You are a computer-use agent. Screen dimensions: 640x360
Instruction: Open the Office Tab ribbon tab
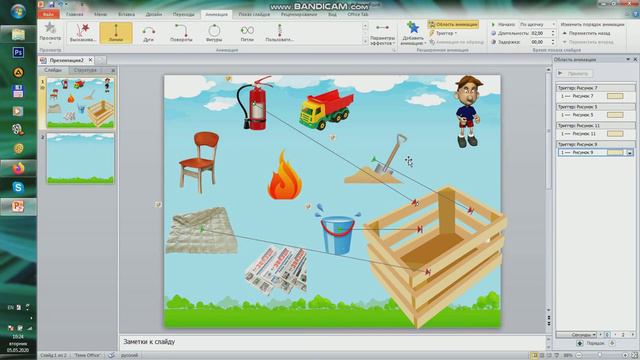[x=358, y=14]
